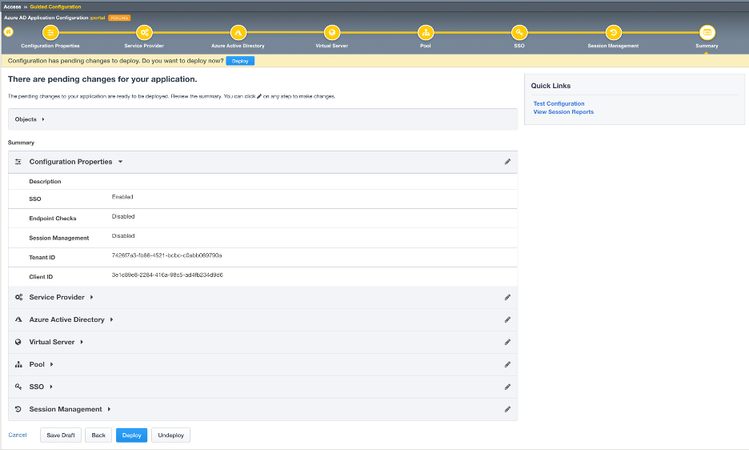The image size is (749, 450).
Task: Click the Pool hierarchy icon
Action: [18, 364]
